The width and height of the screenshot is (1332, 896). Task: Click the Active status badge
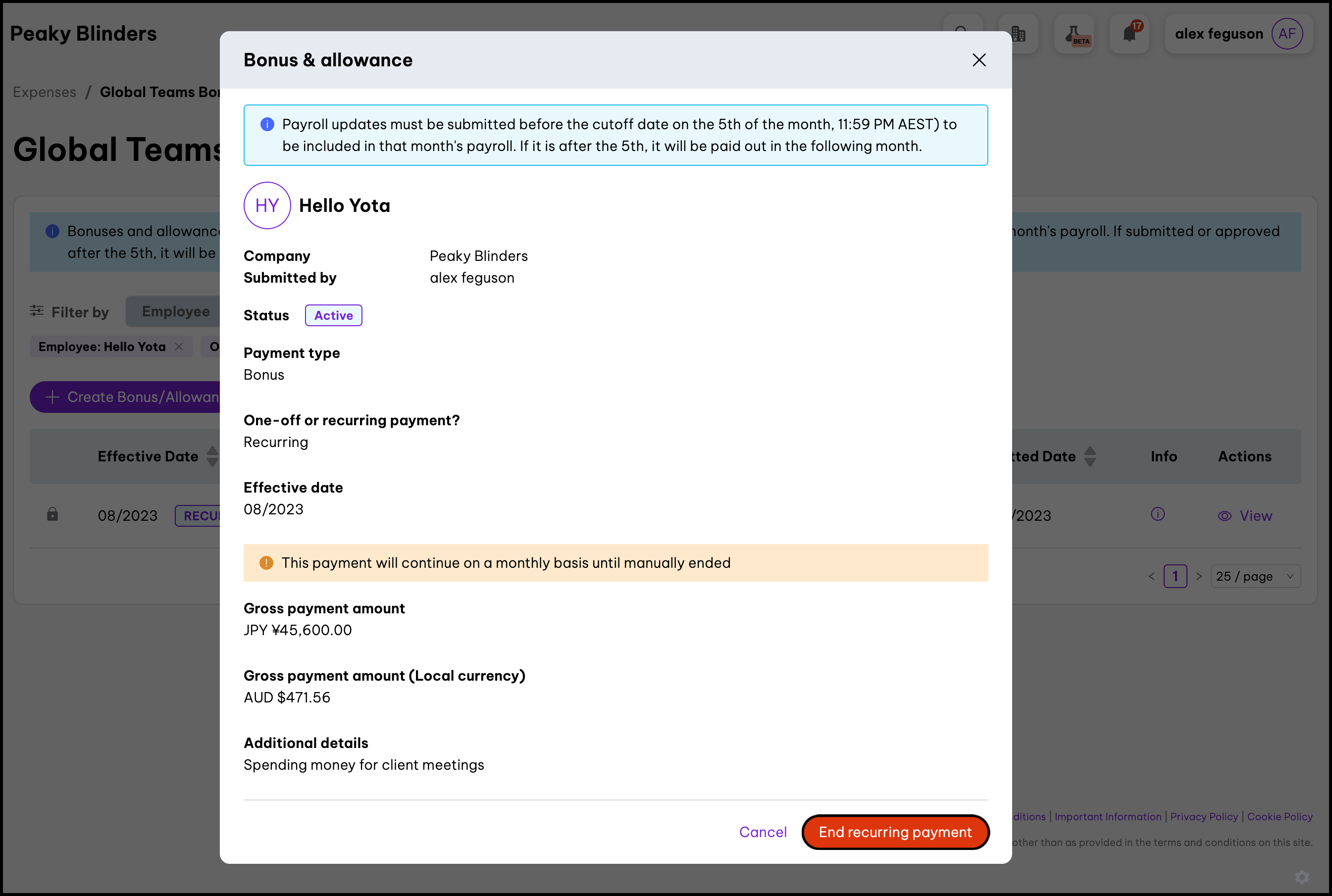pos(333,315)
